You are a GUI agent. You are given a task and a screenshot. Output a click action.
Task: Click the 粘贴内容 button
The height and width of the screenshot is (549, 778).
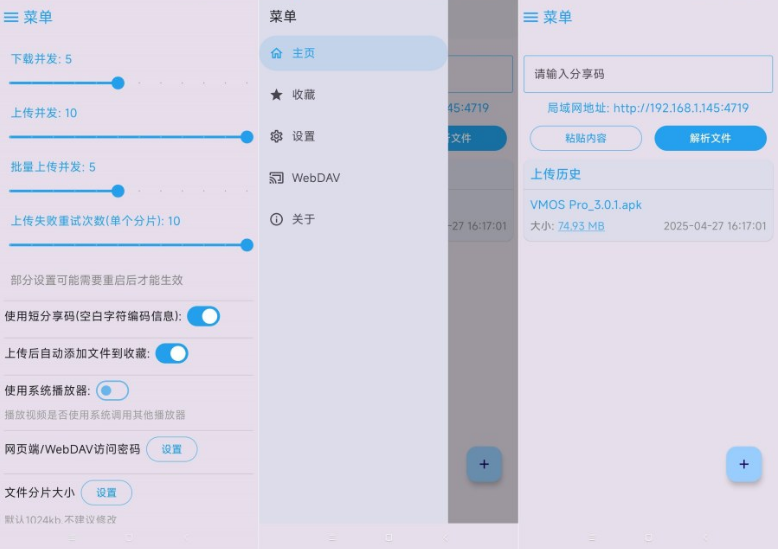click(x=585, y=138)
